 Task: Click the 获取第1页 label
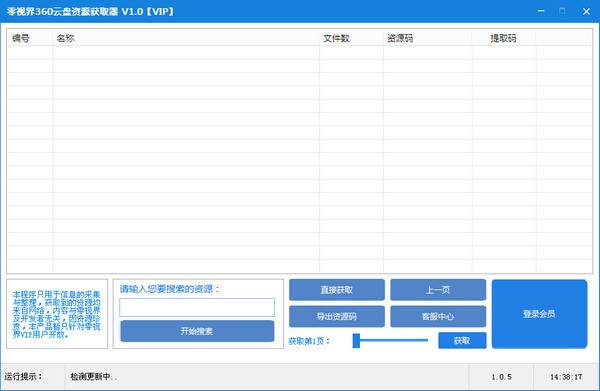pyautogui.click(x=309, y=341)
